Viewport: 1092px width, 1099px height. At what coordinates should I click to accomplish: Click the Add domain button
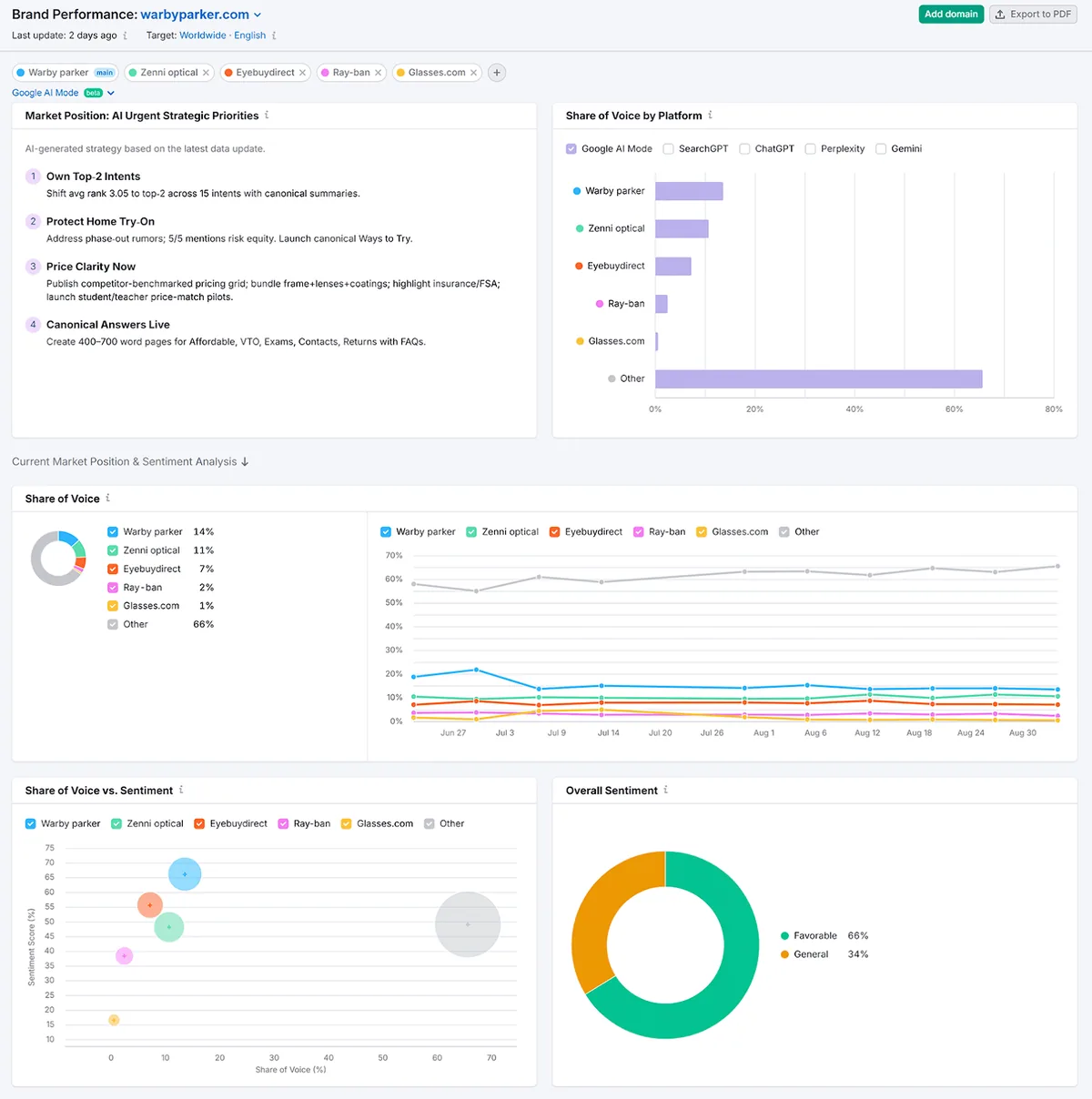pos(951,15)
